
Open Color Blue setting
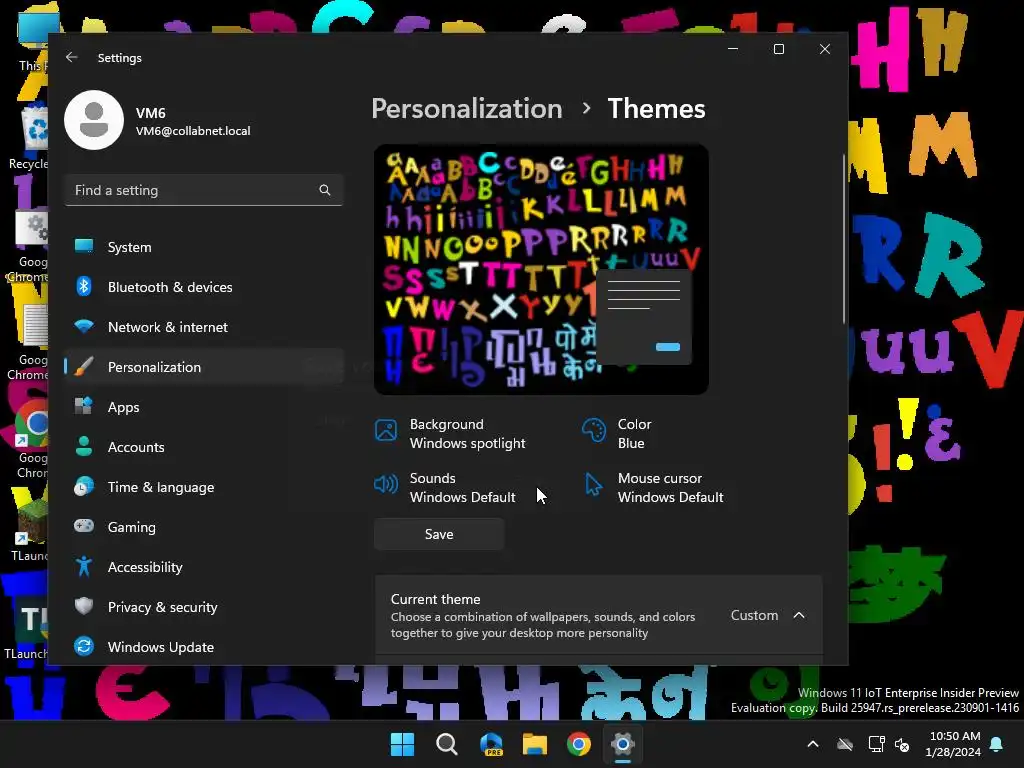click(617, 434)
